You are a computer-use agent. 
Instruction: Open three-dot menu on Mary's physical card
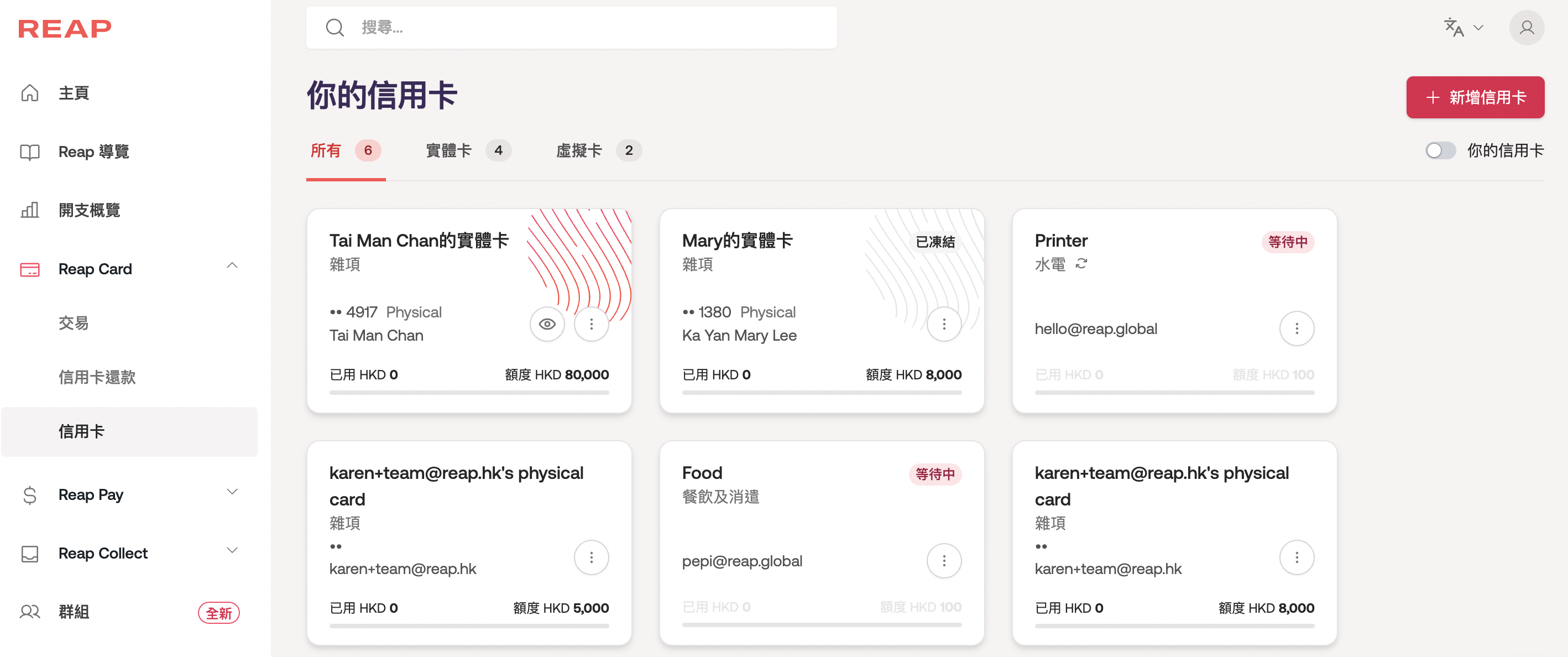(x=943, y=324)
